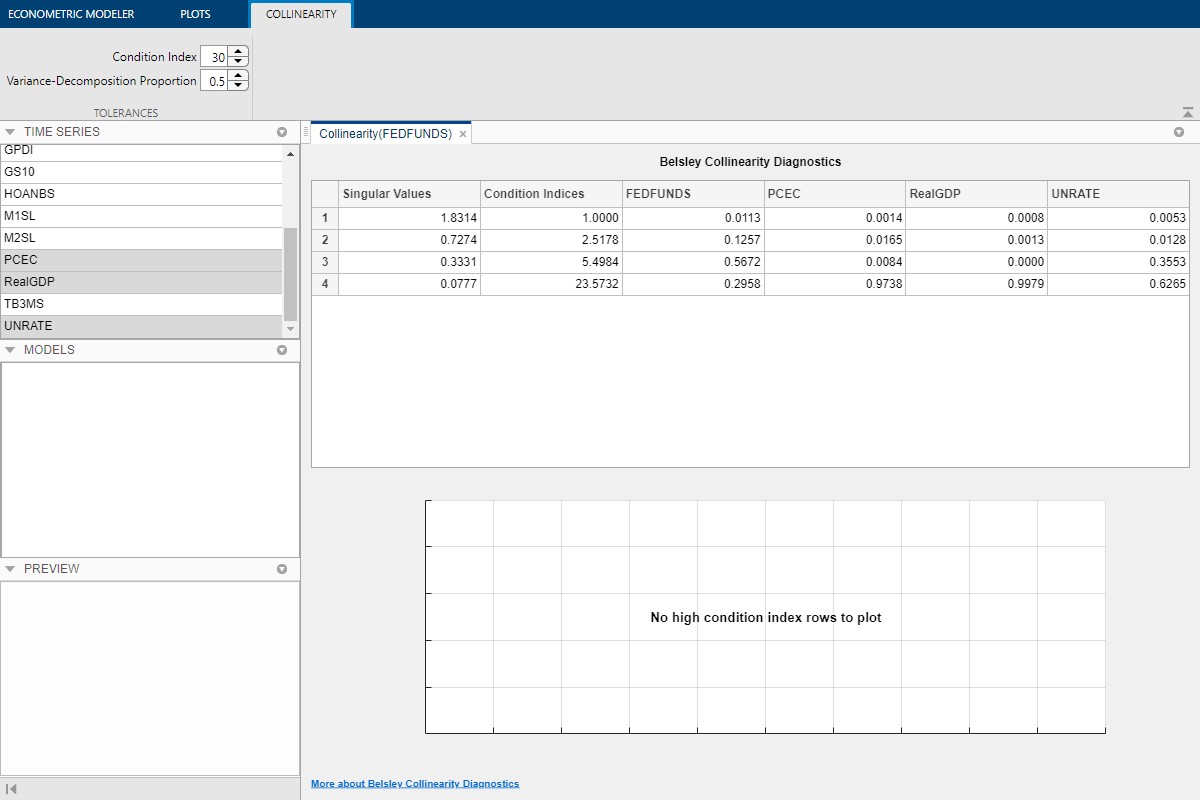Collapse the Models panel
Screen dimensions: 1200x800
tap(10, 350)
